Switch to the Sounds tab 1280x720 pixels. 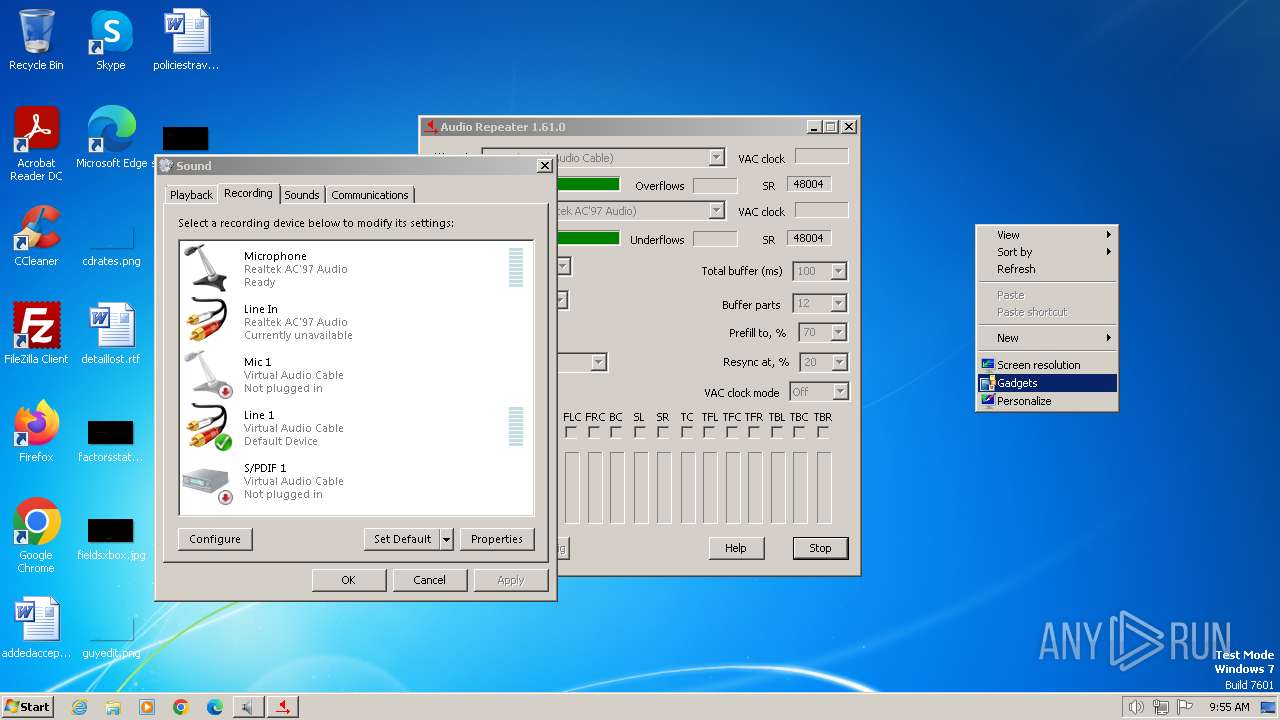[302, 195]
